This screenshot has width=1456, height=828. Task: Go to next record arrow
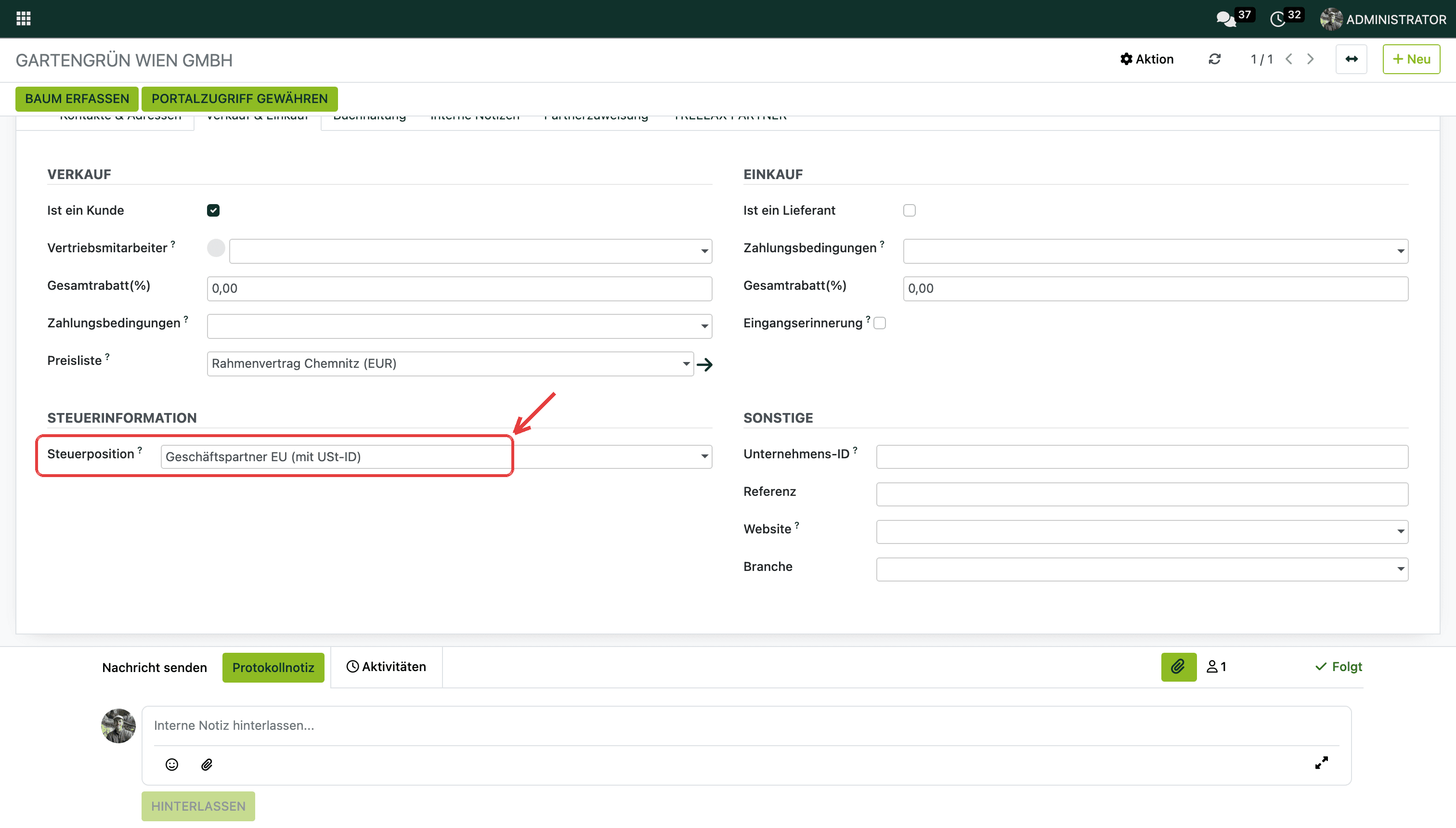coord(1311,59)
